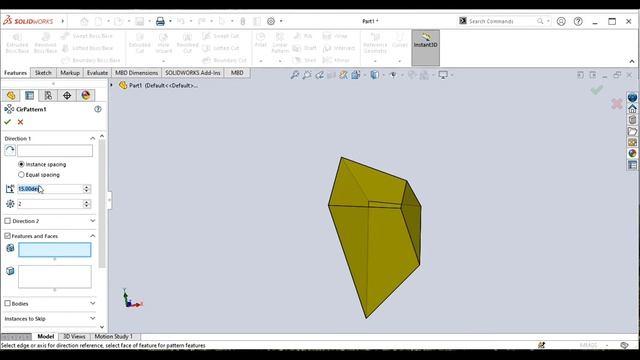Open the Help question mark in title bar
Image resolution: width=640 pixels, height=360 pixels.
pyautogui.click(x=578, y=21)
